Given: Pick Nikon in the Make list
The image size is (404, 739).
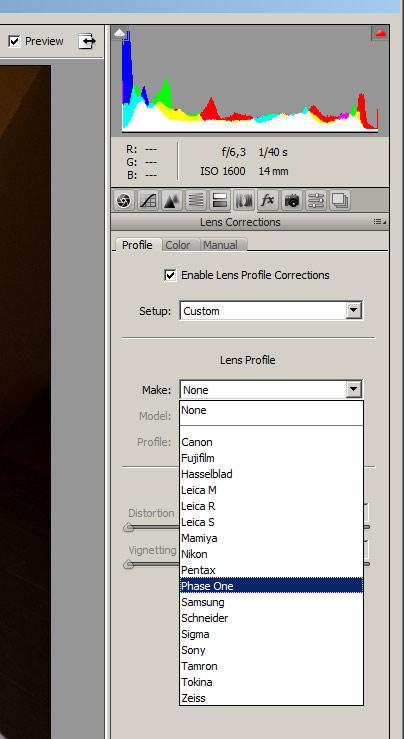Looking at the screenshot, I should pos(271,554).
